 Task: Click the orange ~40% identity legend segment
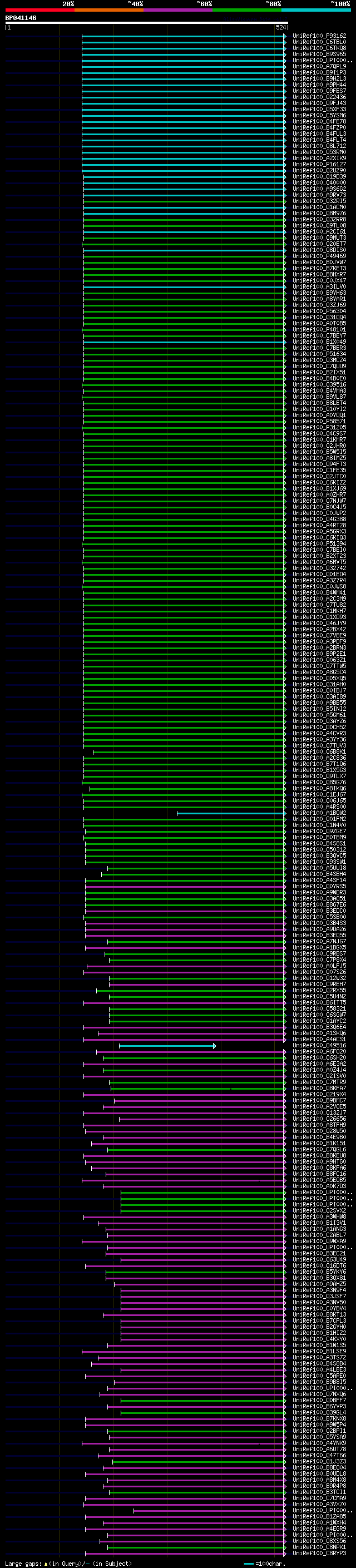[x=109, y=9]
